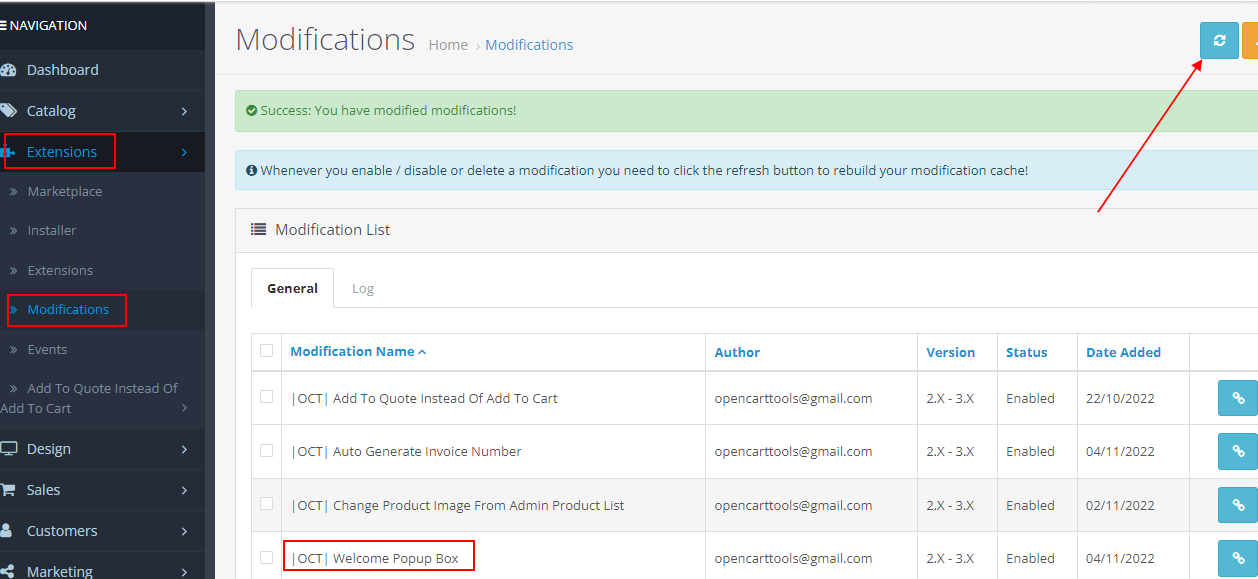Toggle the select-all checkbox in table header
This screenshot has width=1258, height=579.
click(x=266, y=351)
